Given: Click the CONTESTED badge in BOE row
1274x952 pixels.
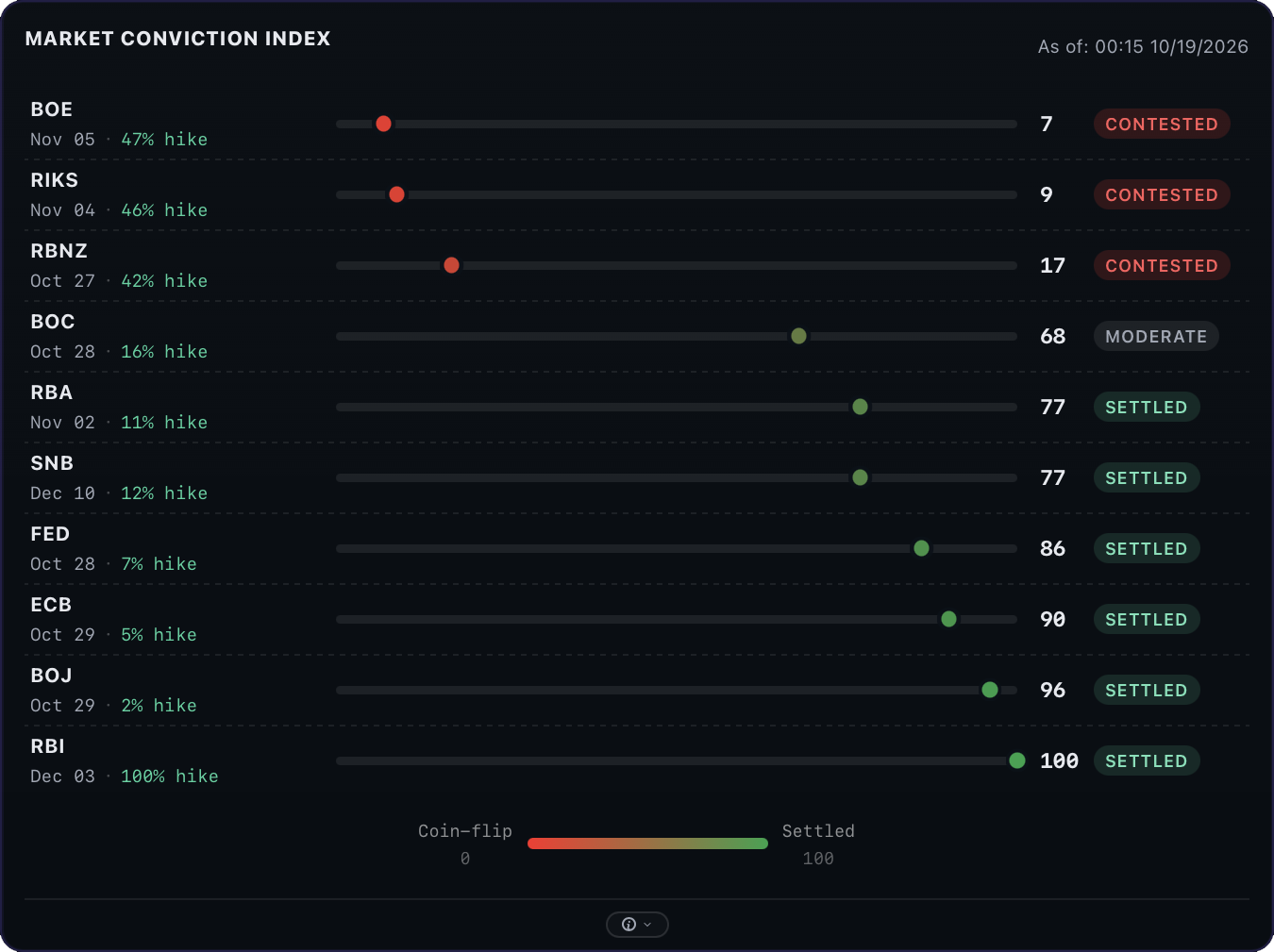Looking at the screenshot, I should (x=1162, y=124).
